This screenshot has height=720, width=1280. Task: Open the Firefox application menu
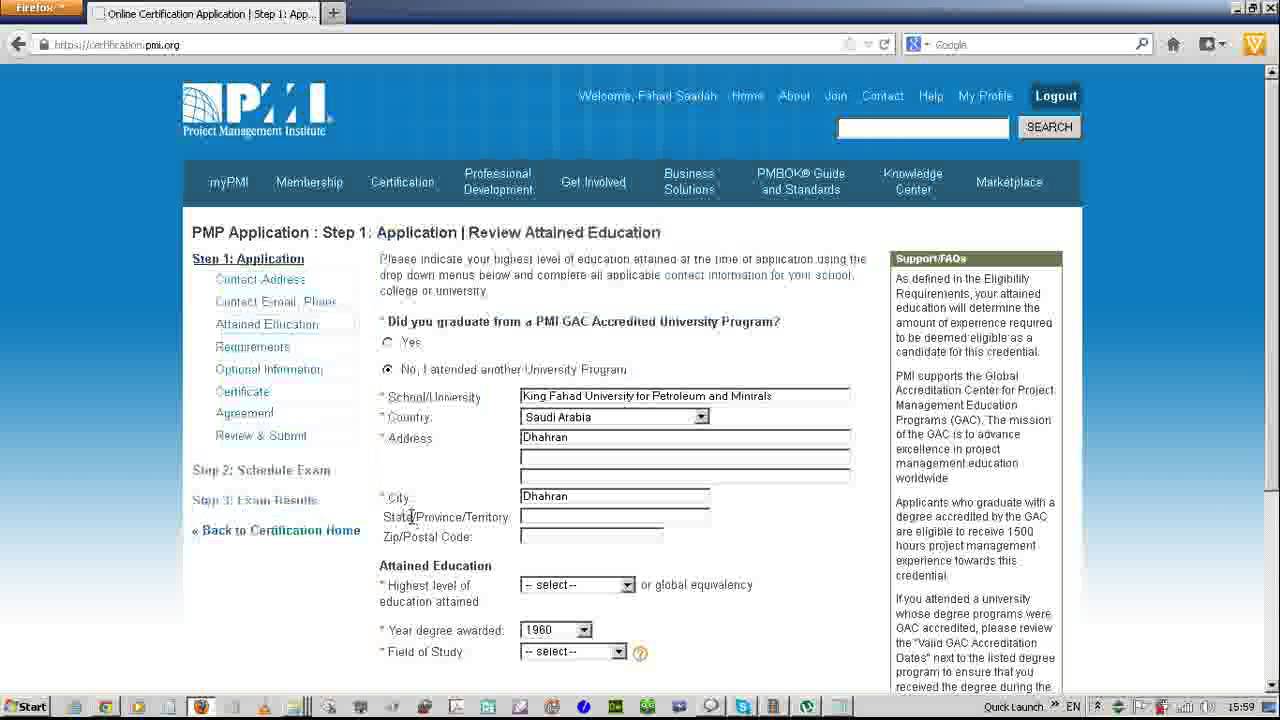tap(40, 8)
